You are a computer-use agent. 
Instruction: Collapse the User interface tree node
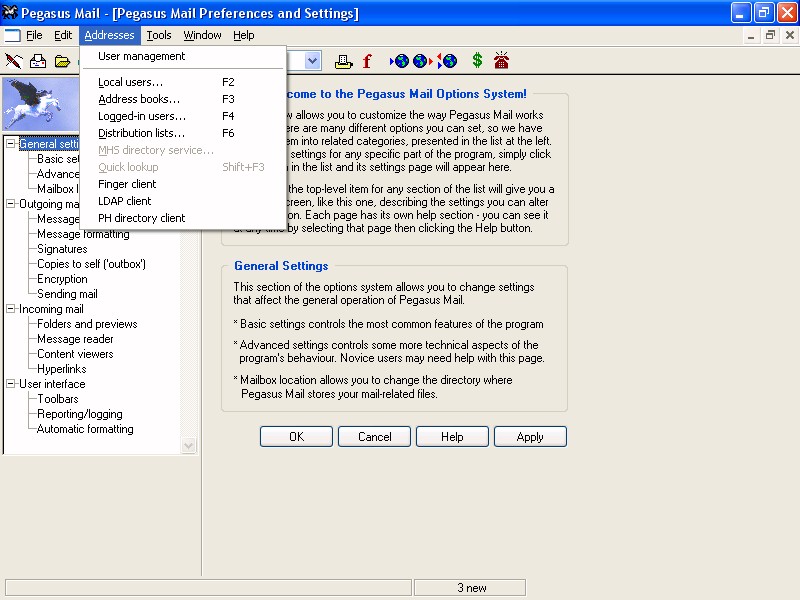tap(10, 384)
